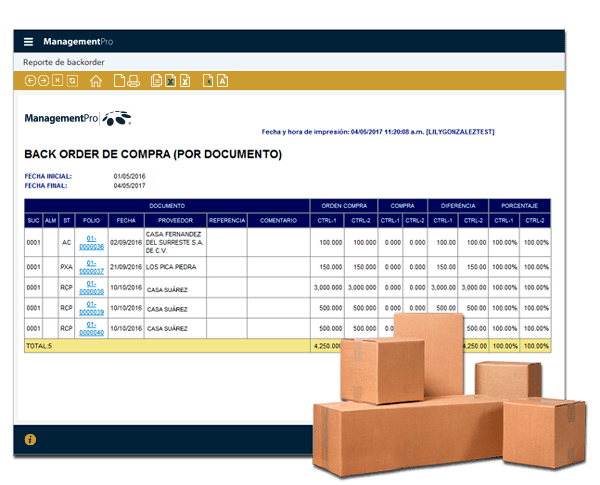Click the PROVEEDOR column header
The width and height of the screenshot is (600, 485).
[x=175, y=220]
